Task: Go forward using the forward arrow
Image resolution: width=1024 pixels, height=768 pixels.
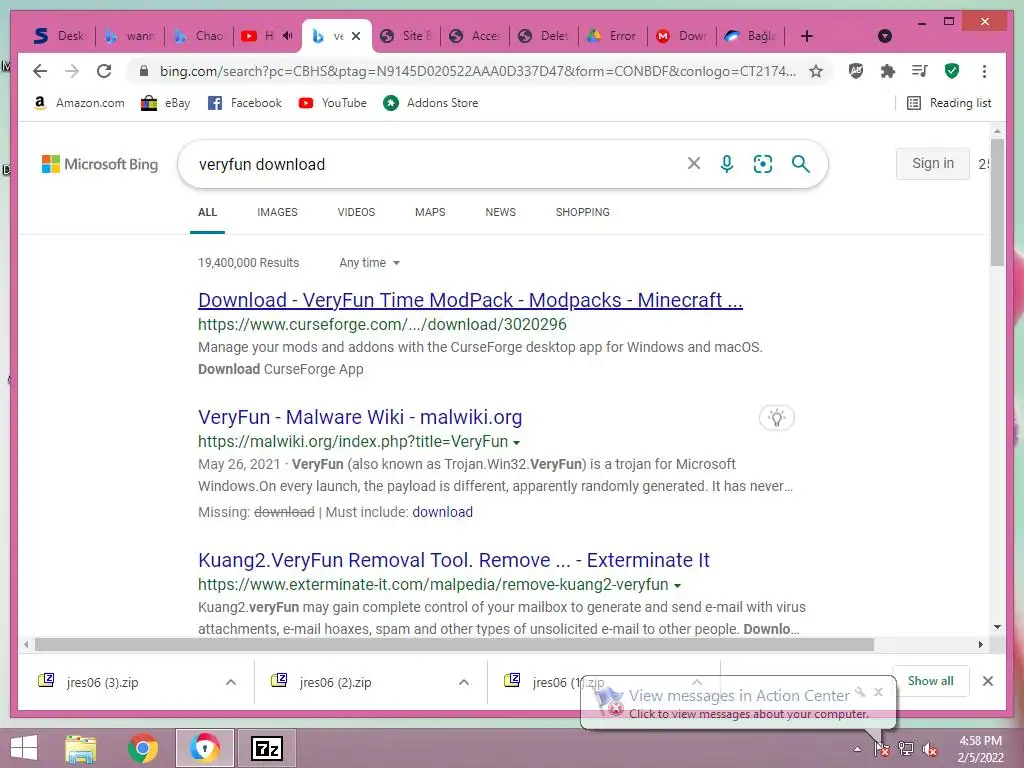Action: (x=72, y=71)
